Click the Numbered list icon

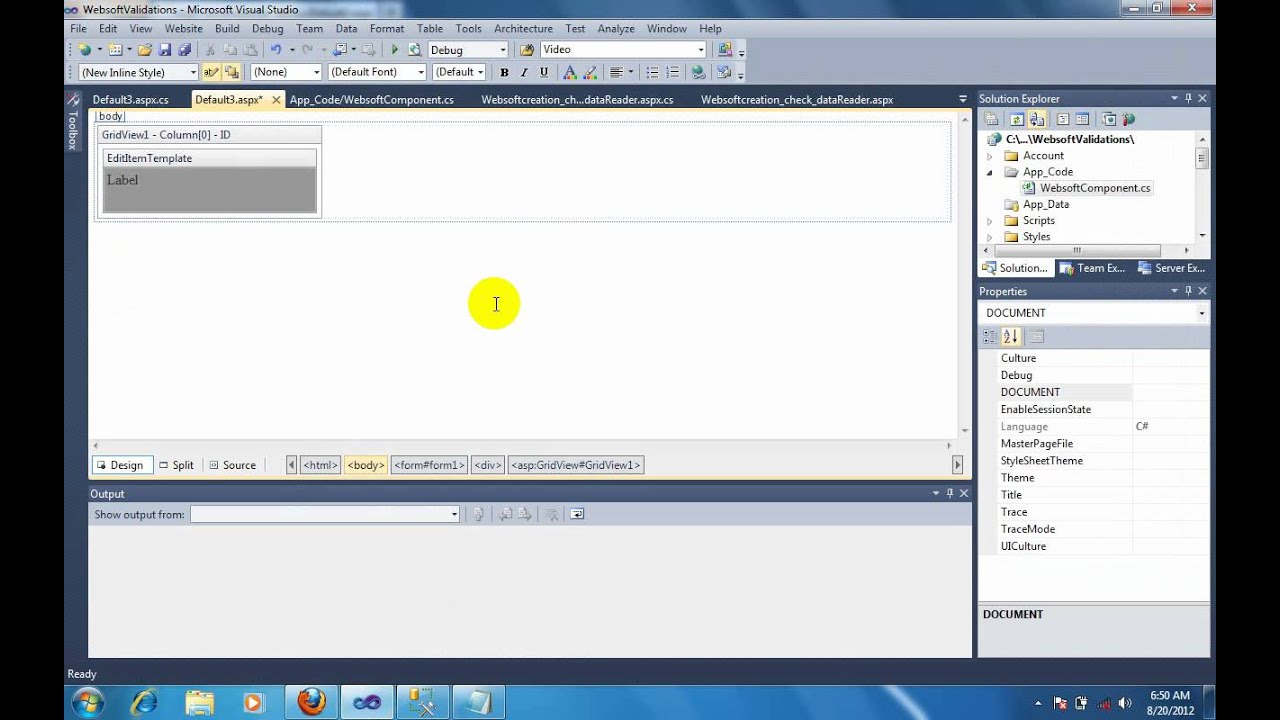[672, 72]
